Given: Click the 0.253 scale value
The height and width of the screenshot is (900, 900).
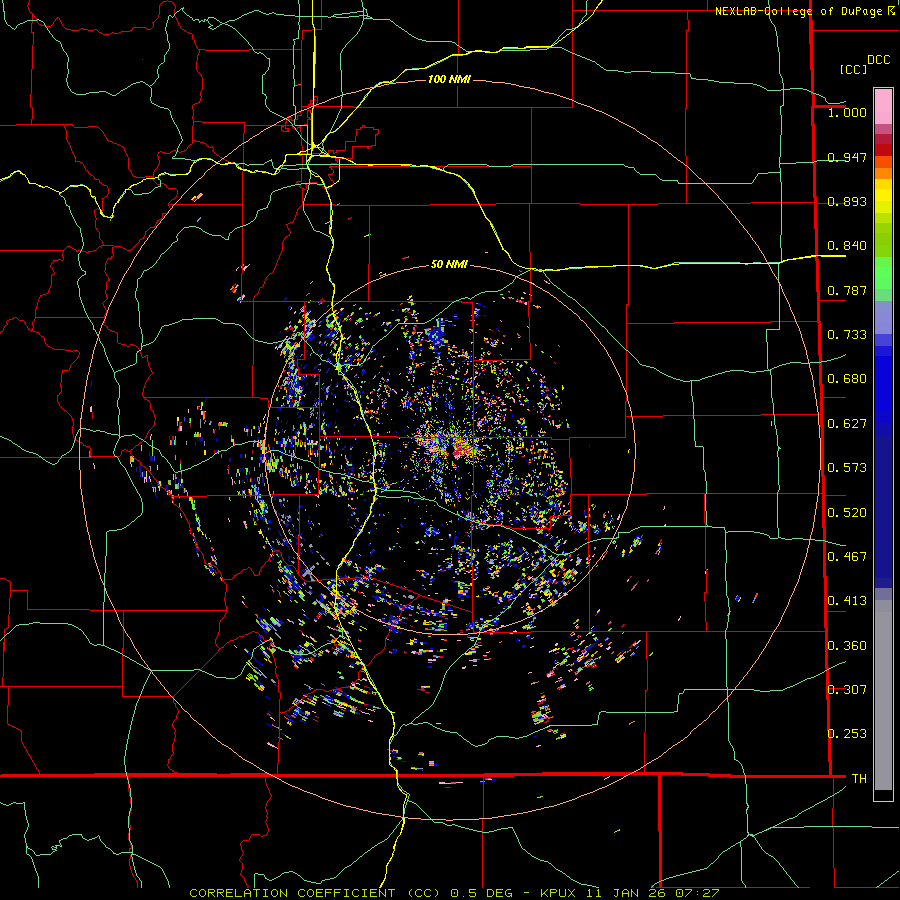Looking at the screenshot, I should pos(847,734).
